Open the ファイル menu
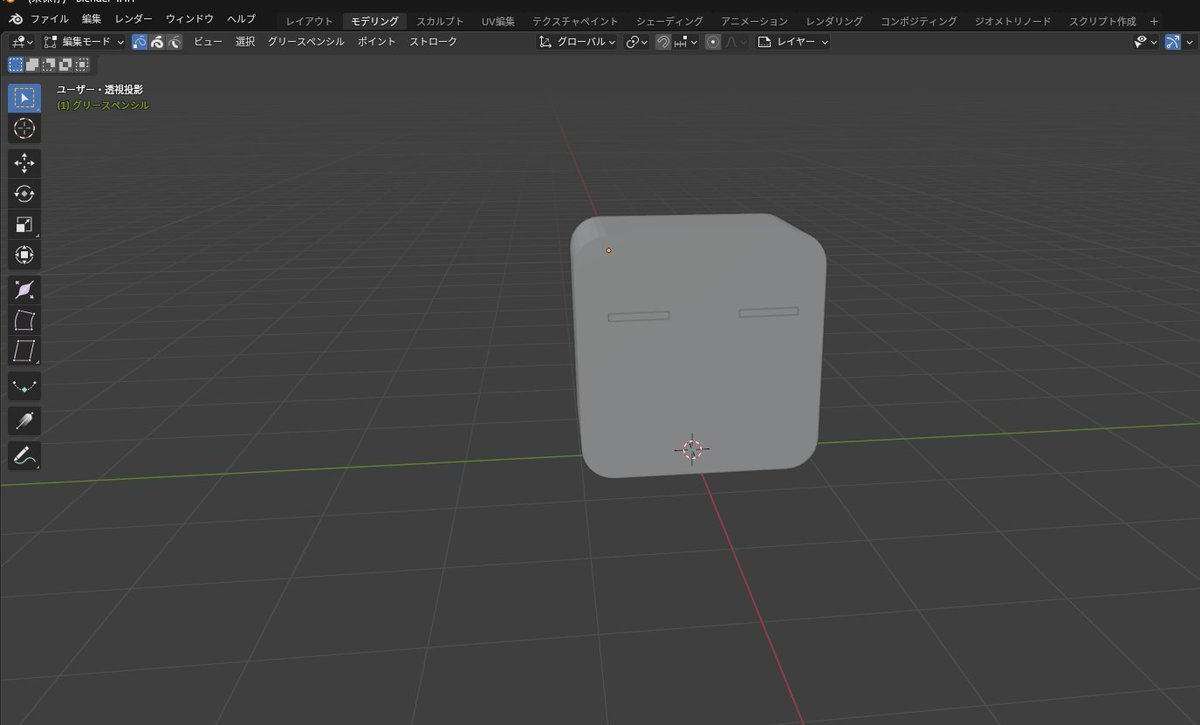The height and width of the screenshot is (725, 1200). click(x=50, y=19)
